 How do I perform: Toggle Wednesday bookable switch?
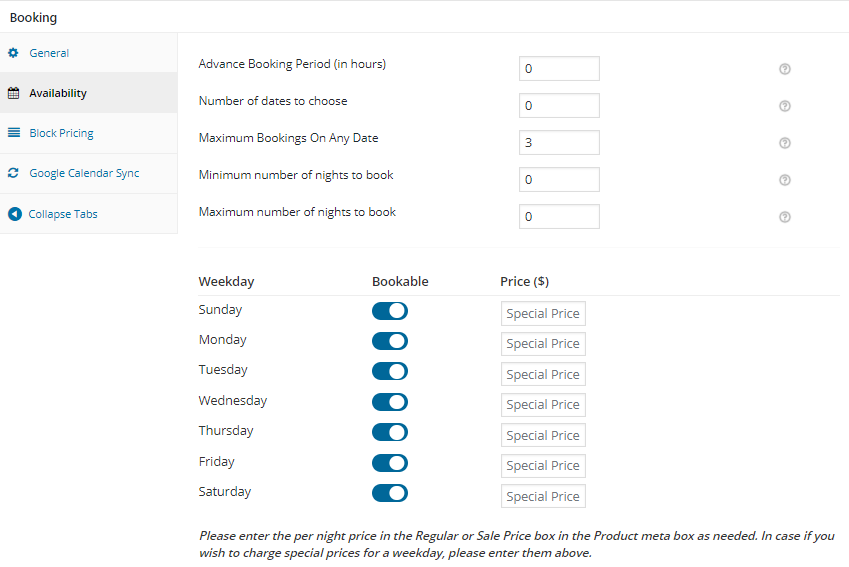[389, 402]
